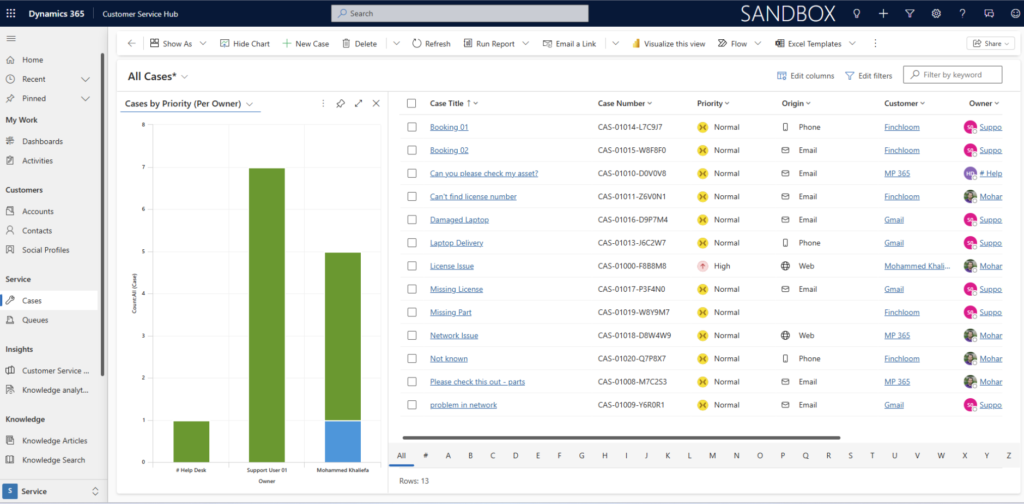Toggle the site map hamburger menu

coord(10,39)
